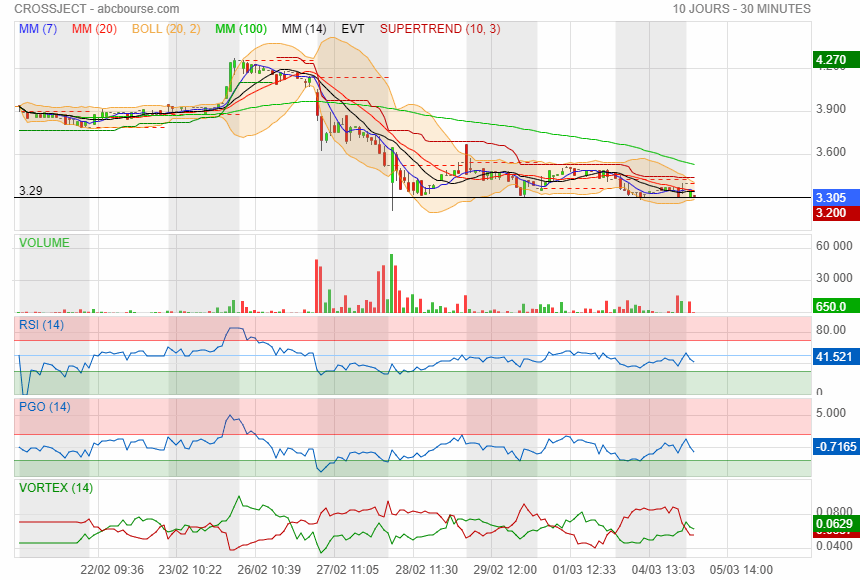Click the -0.7165 PGO value tag
Screen dimensions: 860x580
click(836, 447)
